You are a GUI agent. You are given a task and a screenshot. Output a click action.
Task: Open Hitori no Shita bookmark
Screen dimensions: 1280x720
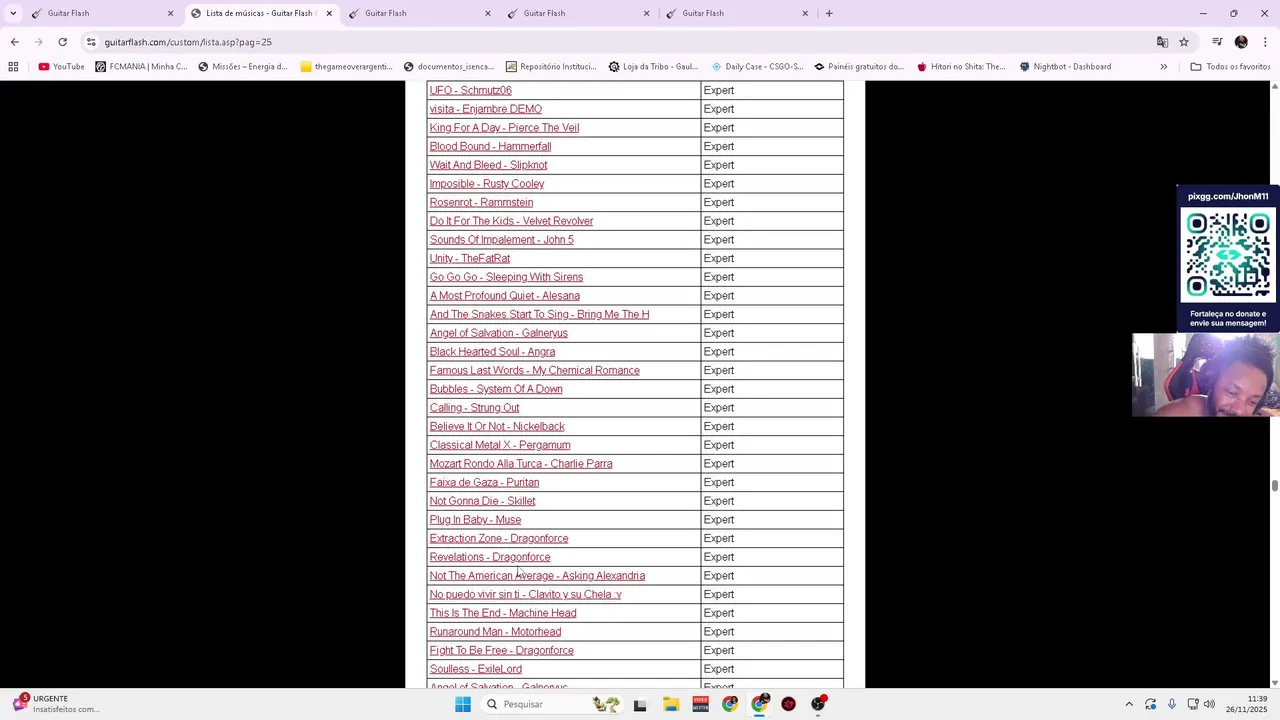[961, 67]
